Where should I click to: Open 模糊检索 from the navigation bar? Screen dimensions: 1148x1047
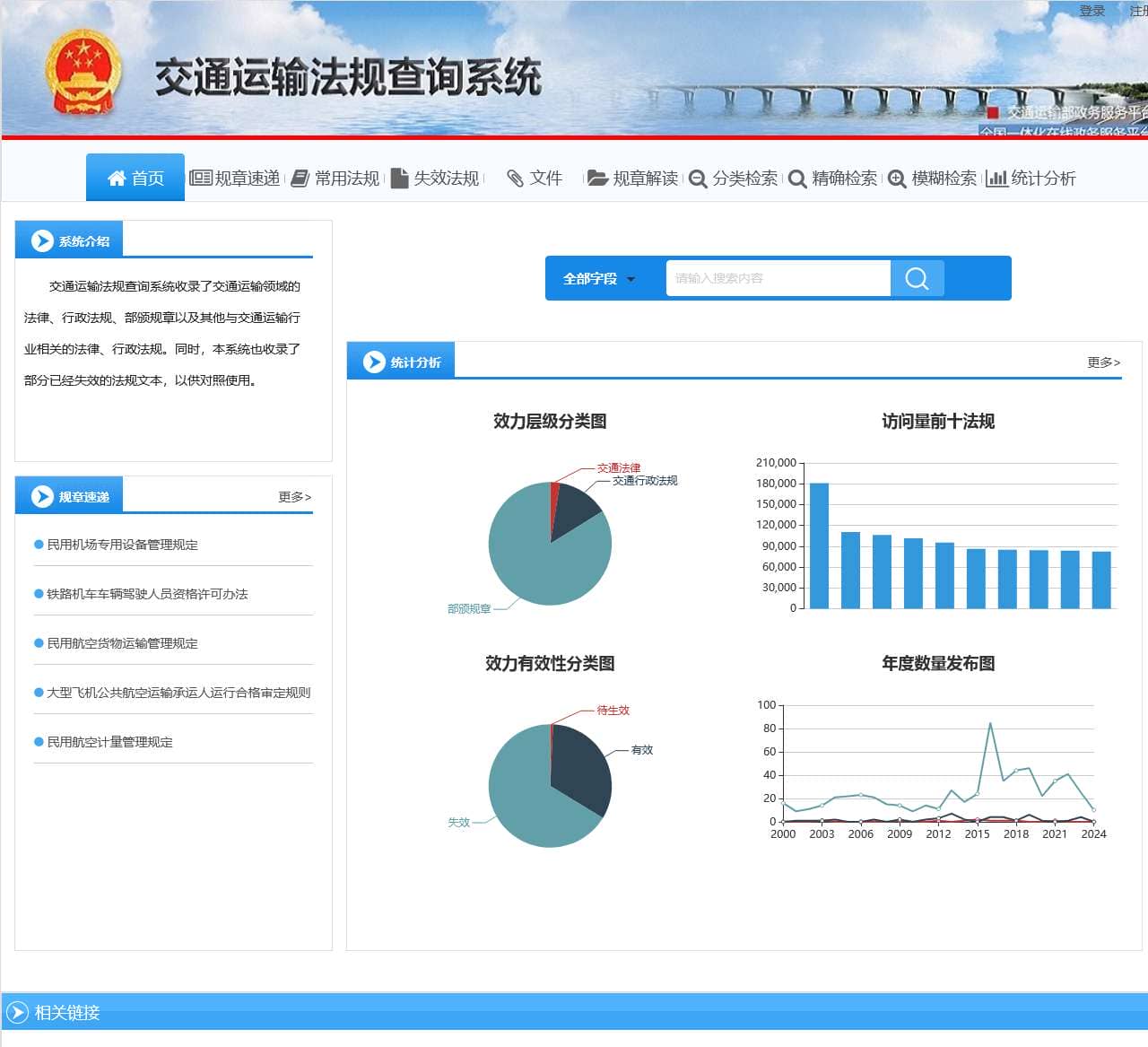click(933, 179)
